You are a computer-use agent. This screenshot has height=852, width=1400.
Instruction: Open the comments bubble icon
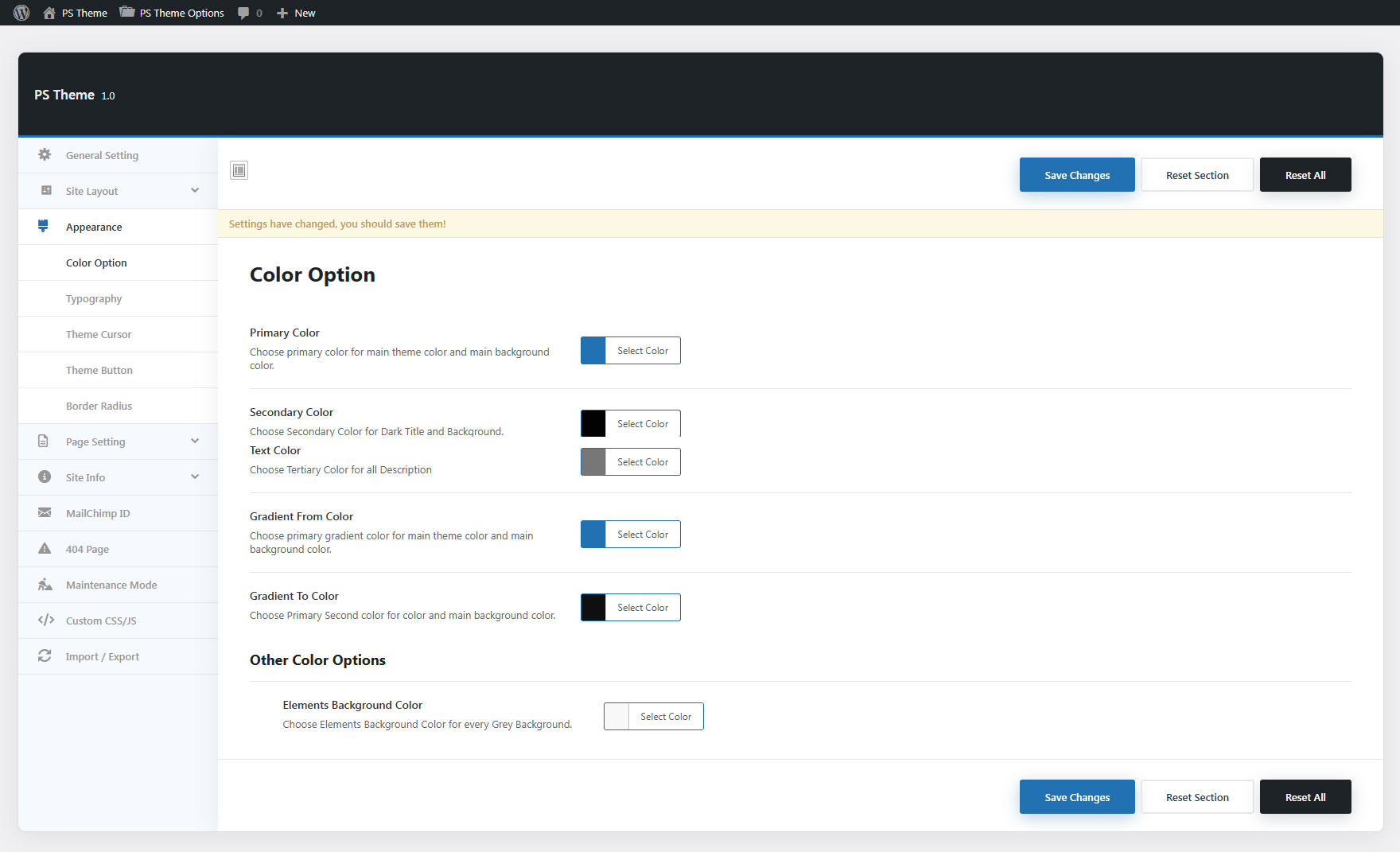click(x=243, y=13)
